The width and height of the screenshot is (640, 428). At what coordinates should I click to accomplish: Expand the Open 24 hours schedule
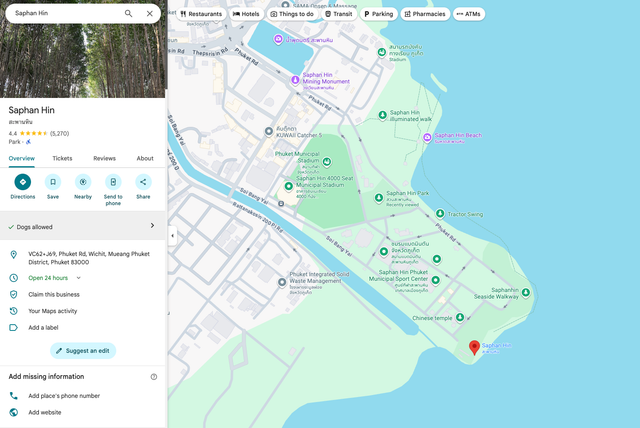(x=79, y=278)
